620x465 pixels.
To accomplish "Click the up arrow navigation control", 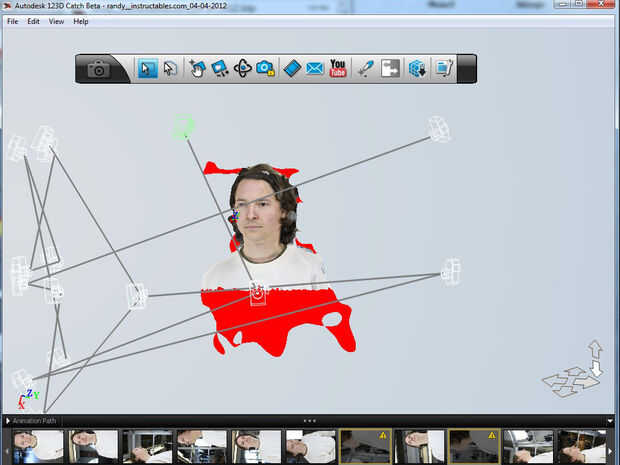I will 595,350.
